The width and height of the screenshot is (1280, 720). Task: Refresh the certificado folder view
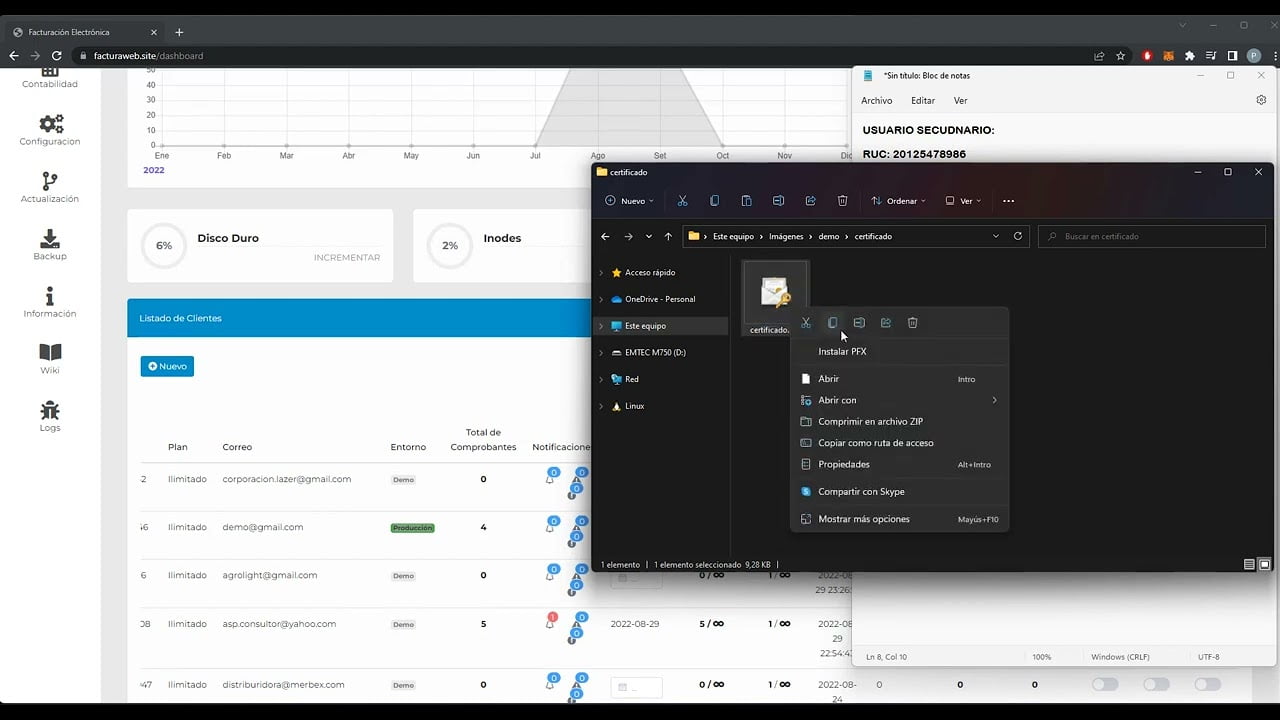pos(1018,237)
